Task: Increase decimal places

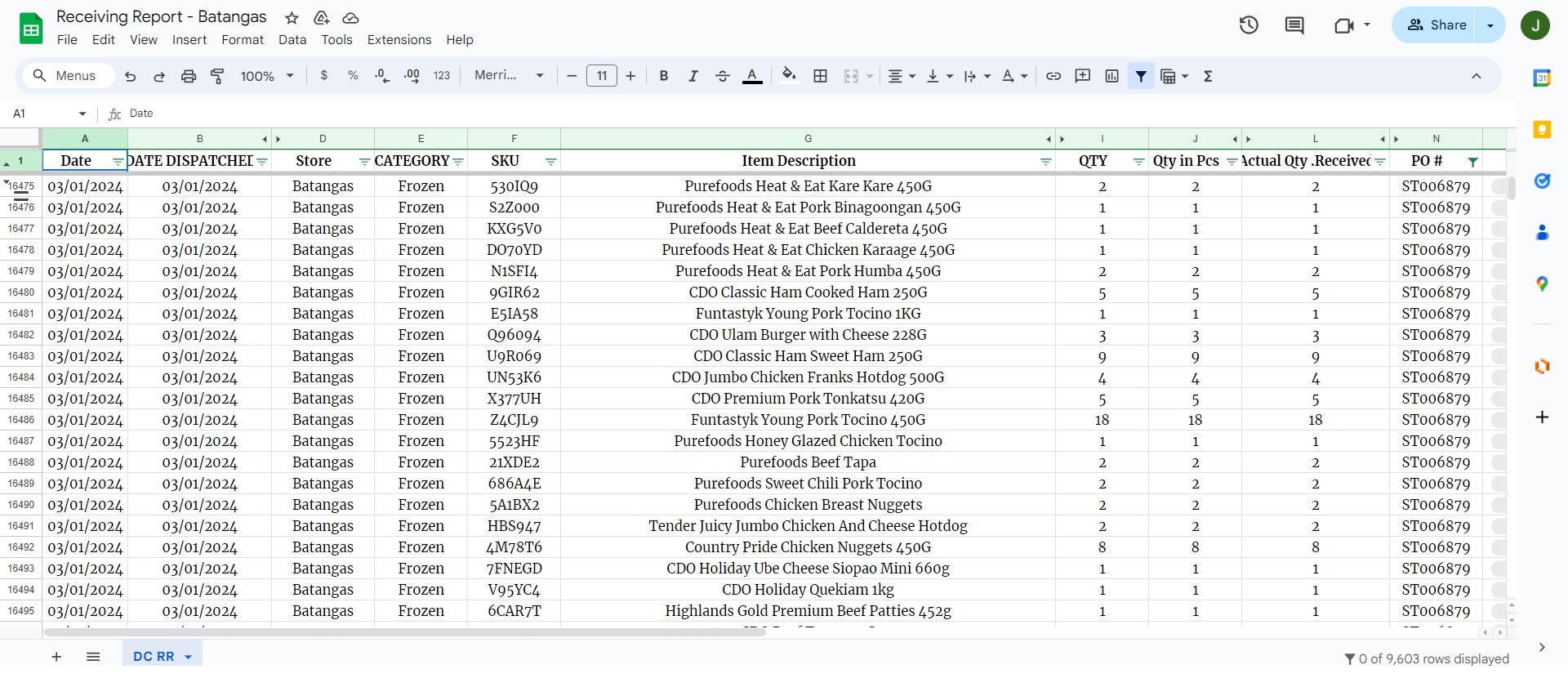Action: point(412,76)
